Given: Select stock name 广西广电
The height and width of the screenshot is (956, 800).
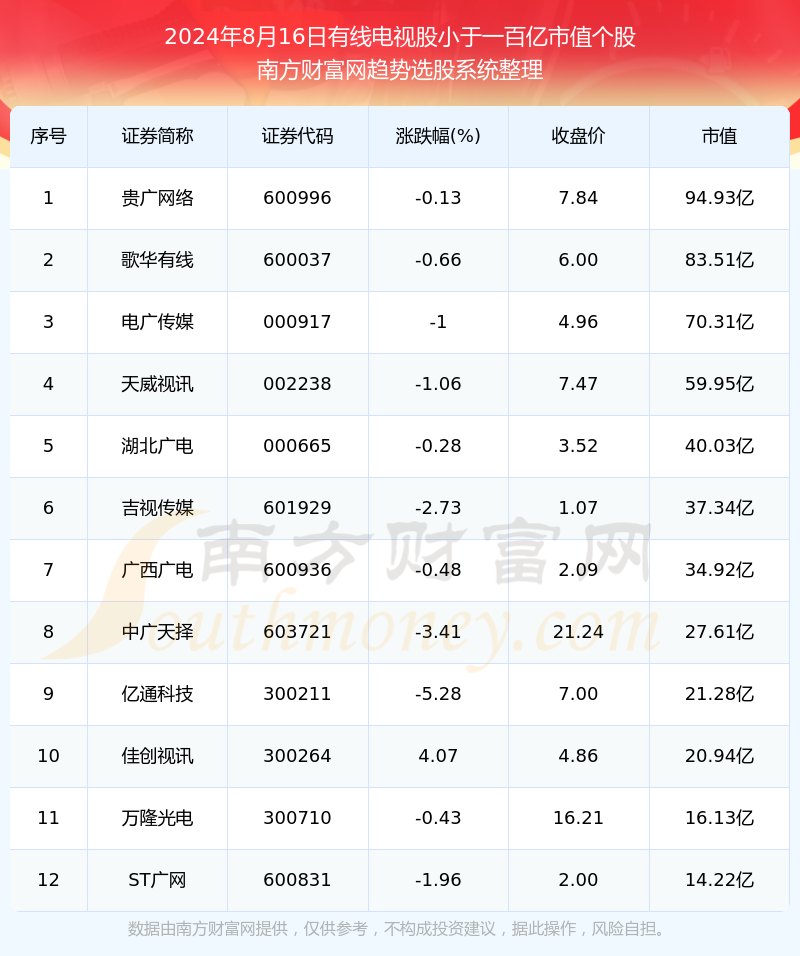Looking at the screenshot, I should [x=157, y=570].
